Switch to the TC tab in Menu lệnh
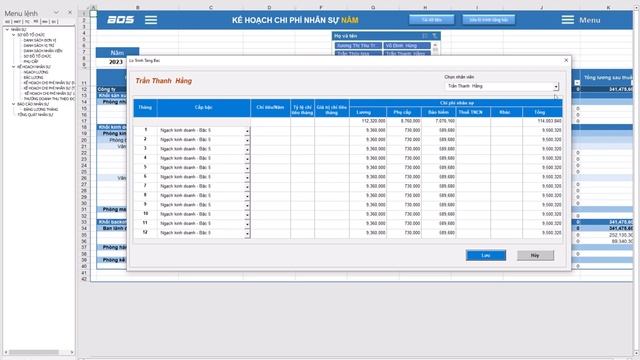640x360 pixels. coord(27,22)
